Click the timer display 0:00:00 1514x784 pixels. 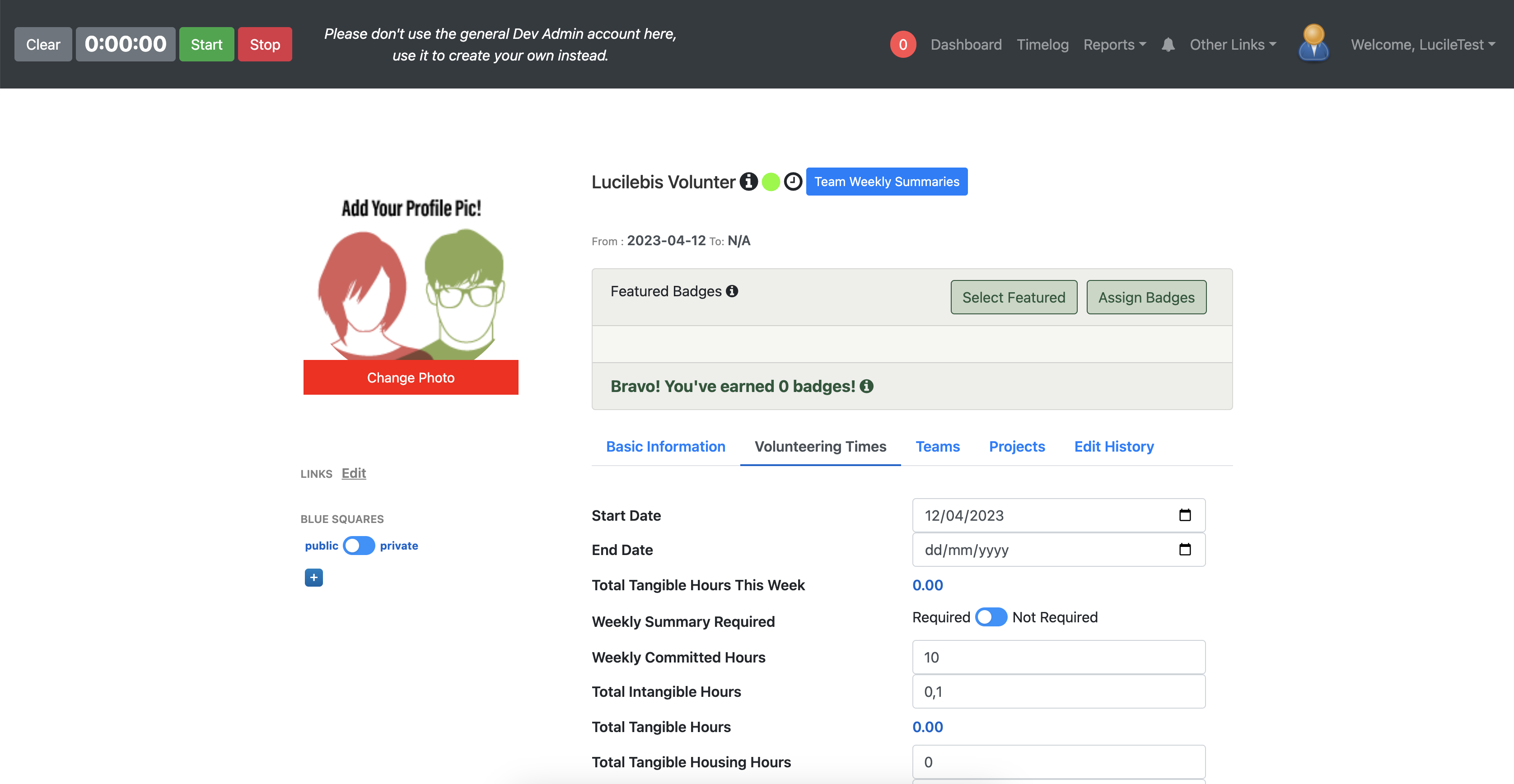(125, 44)
